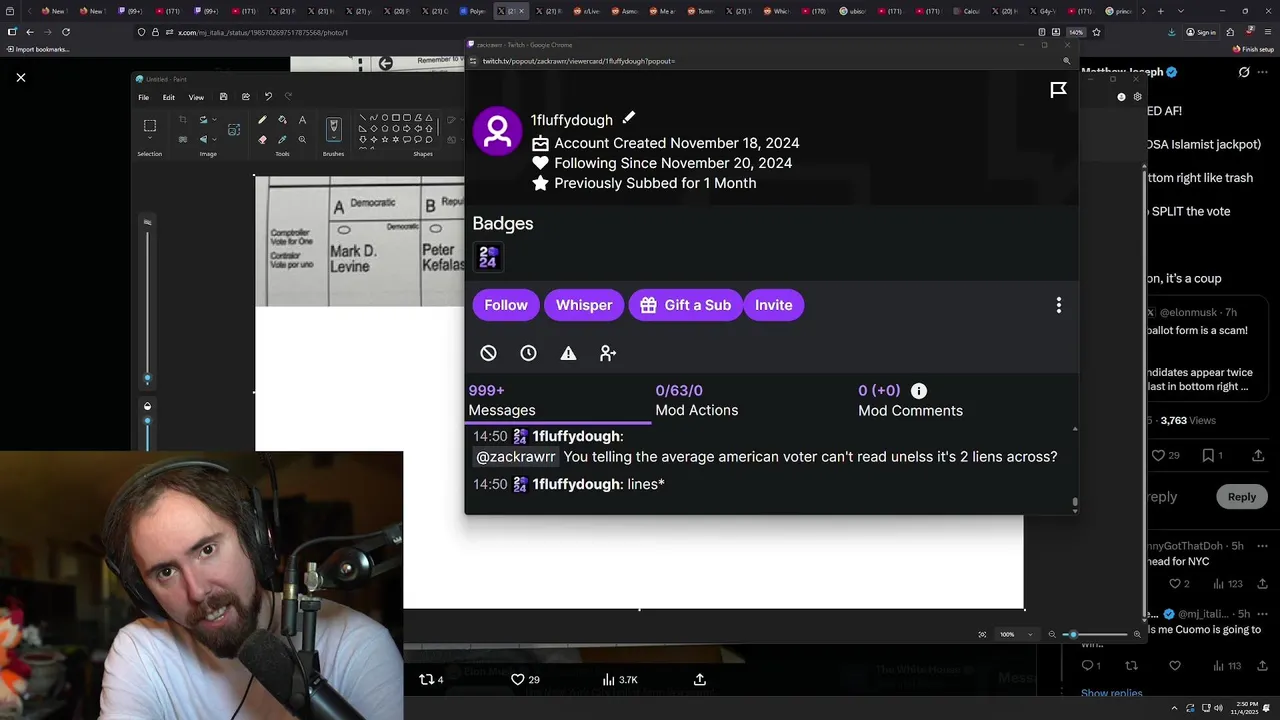Open the View menu in Paint
Image resolution: width=1280 pixels, height=720 pixels.
coord(196,97)
